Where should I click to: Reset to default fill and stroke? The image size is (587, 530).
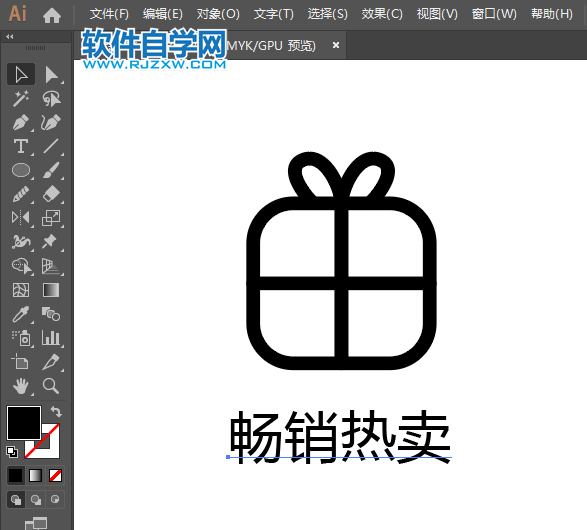12,452
